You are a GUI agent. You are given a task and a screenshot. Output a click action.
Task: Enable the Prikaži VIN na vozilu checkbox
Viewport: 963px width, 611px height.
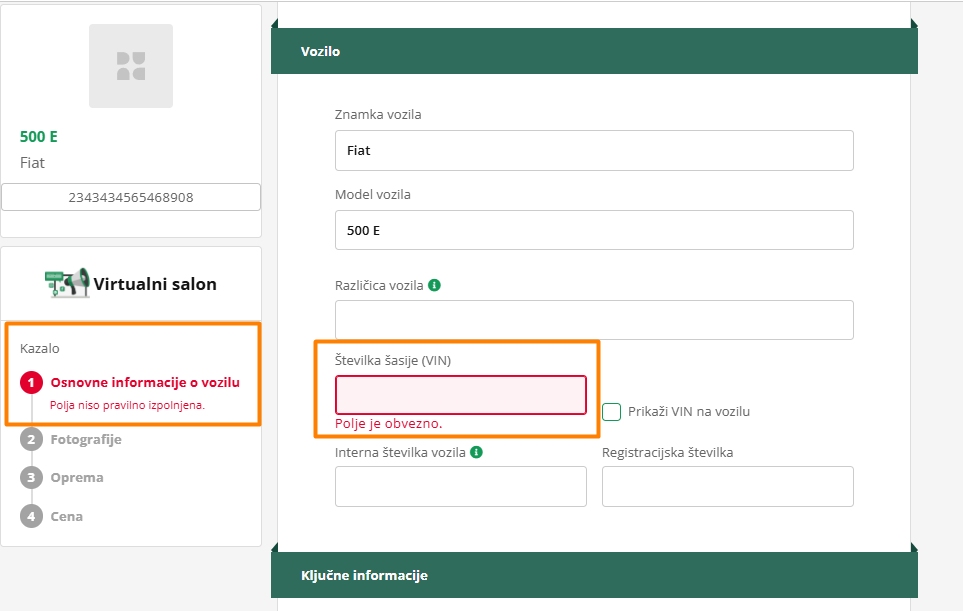[x=612, y=412]
